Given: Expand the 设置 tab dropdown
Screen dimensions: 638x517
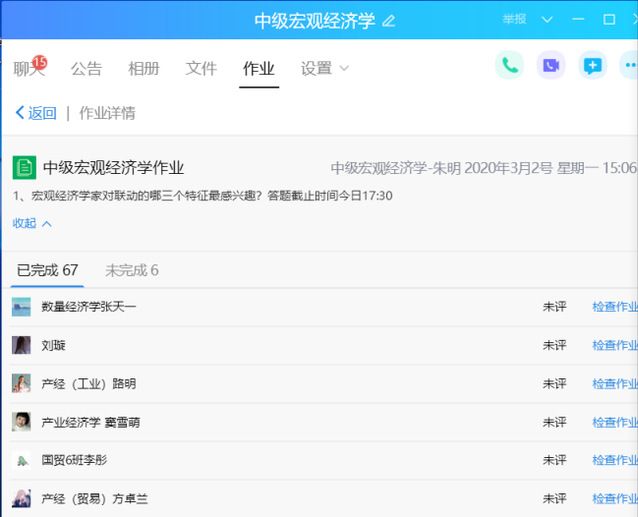Looking at the screenshot, I should point(325,68).
